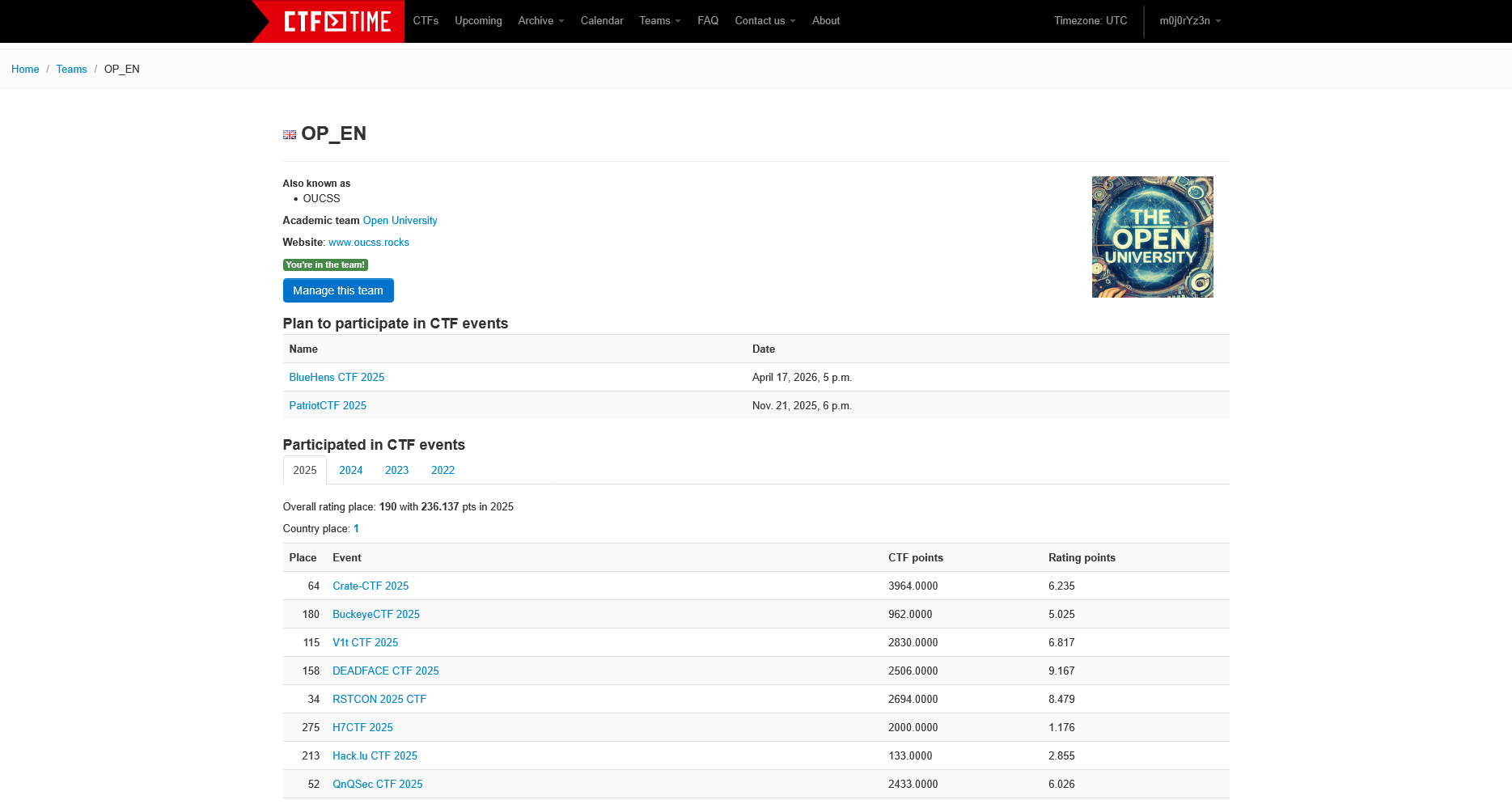Open the BlueHens CTF 2025 event
The width and height of the screenshot is (1512, 804).
point(337,378)
